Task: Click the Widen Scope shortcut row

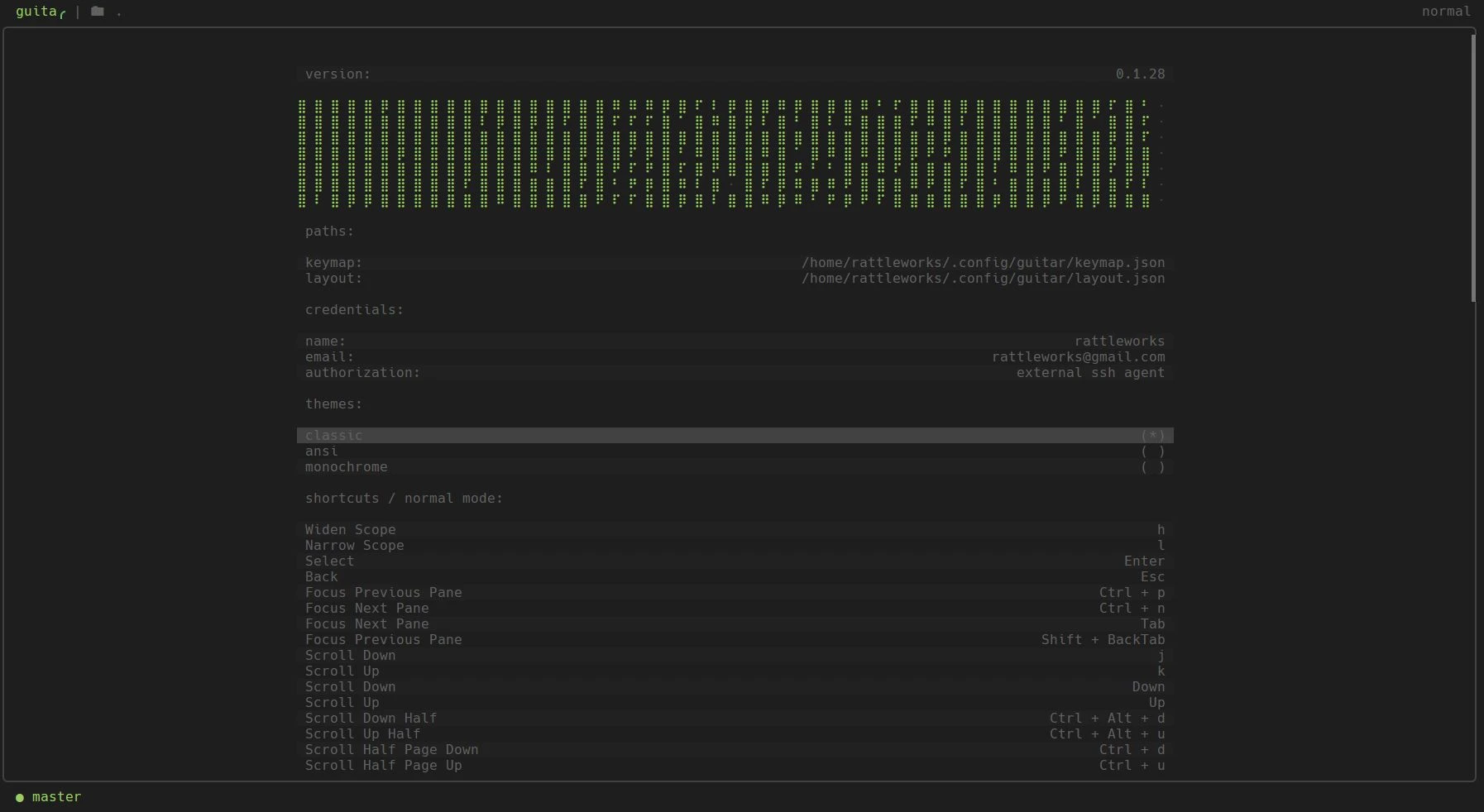Action: [x=735, y=530]
